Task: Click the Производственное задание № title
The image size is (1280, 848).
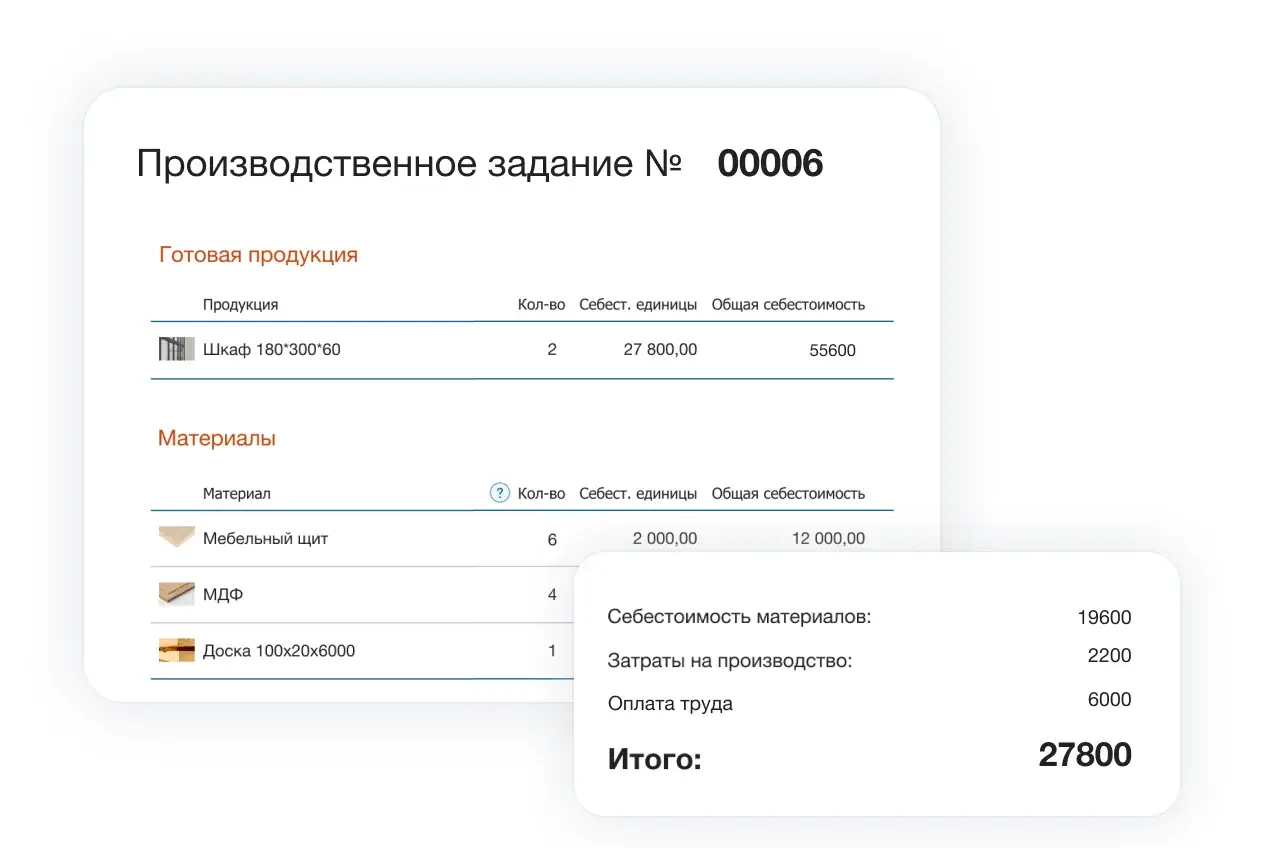Action: click(409, 164)
